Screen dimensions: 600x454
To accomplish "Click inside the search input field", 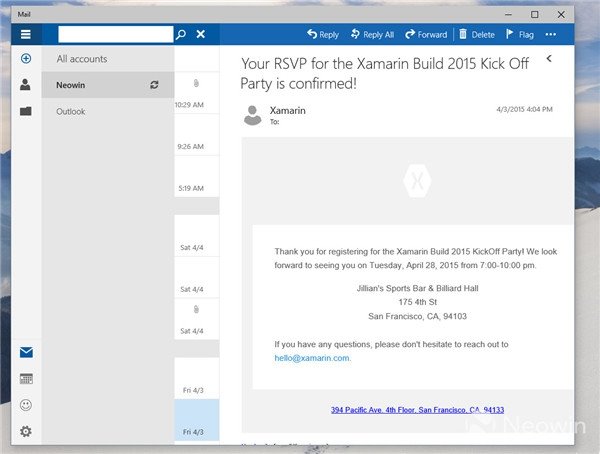I will point(116,34).
